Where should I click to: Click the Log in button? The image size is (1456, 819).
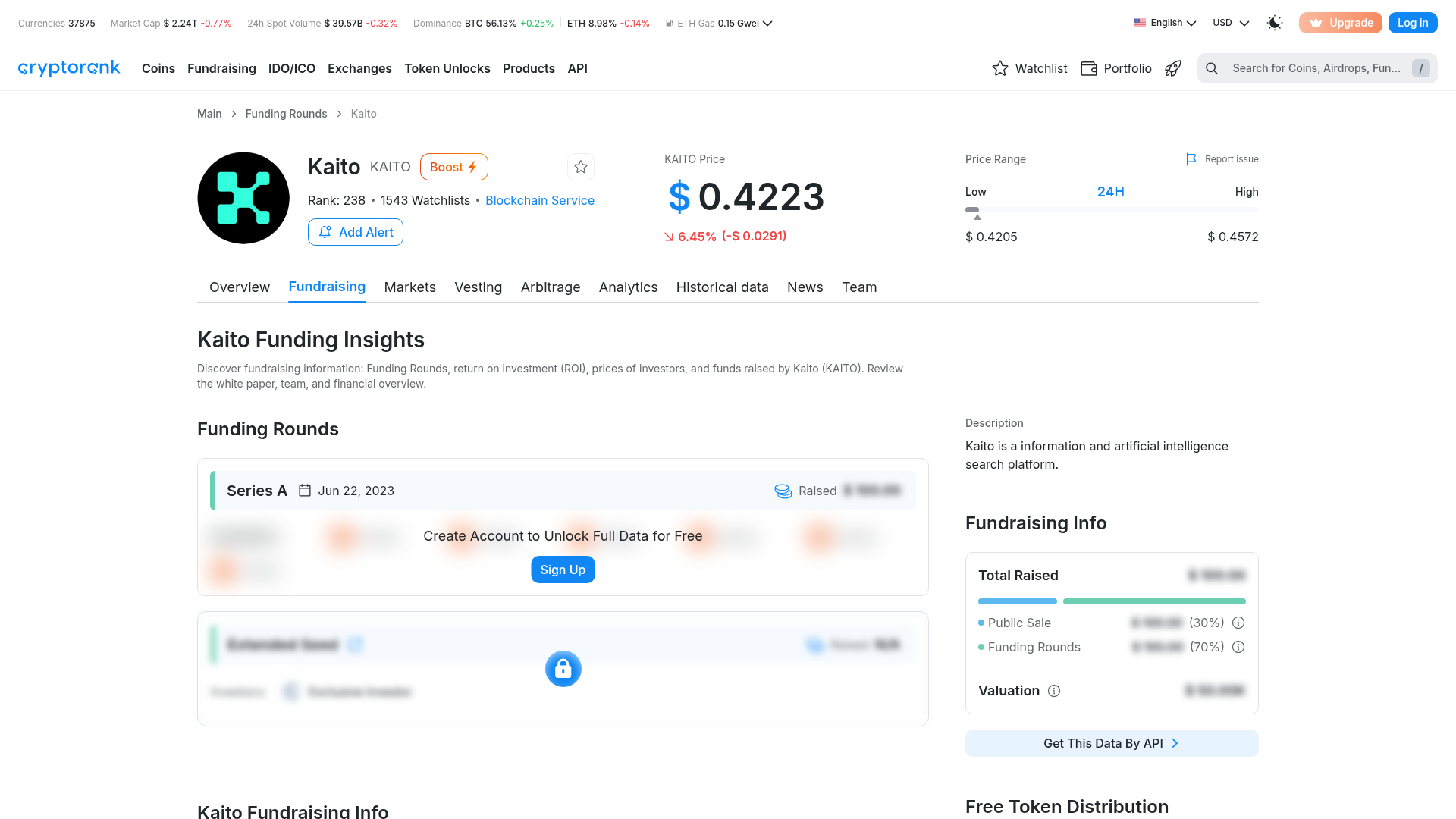tap(1413, 23)
